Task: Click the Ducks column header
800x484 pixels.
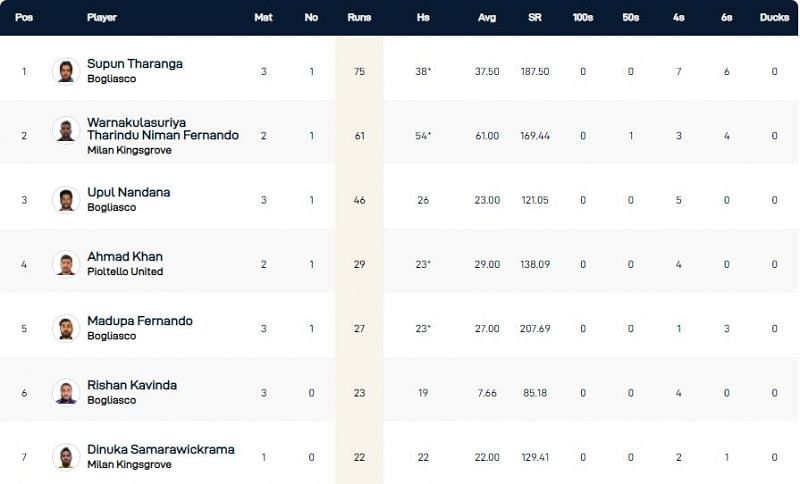Action: point(774,18)
